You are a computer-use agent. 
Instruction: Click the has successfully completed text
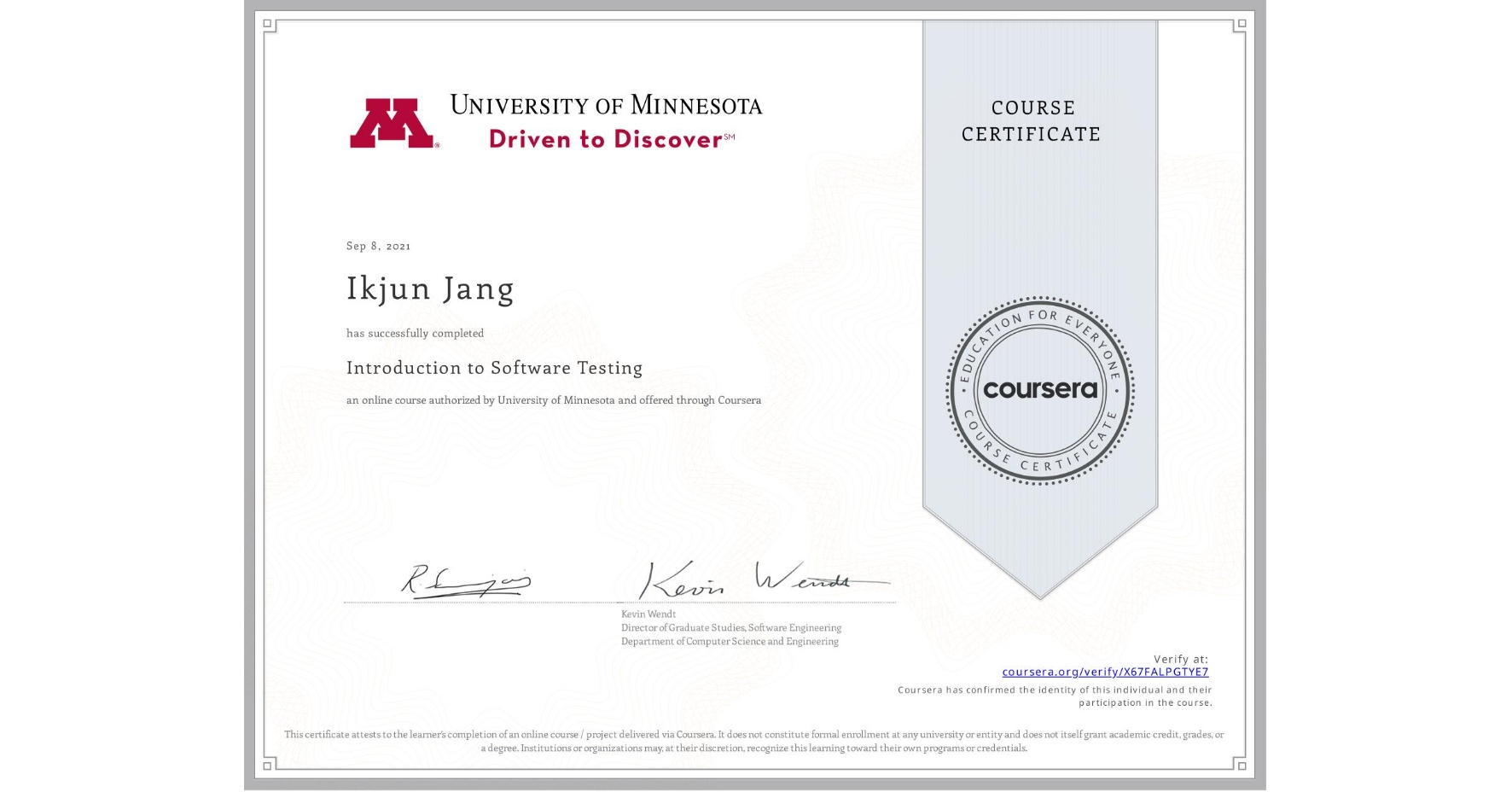click(415, 333)
